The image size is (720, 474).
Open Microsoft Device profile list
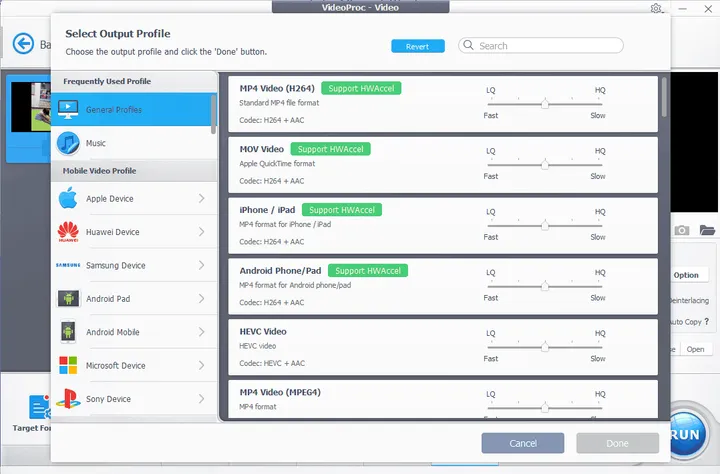click(133, 365)
